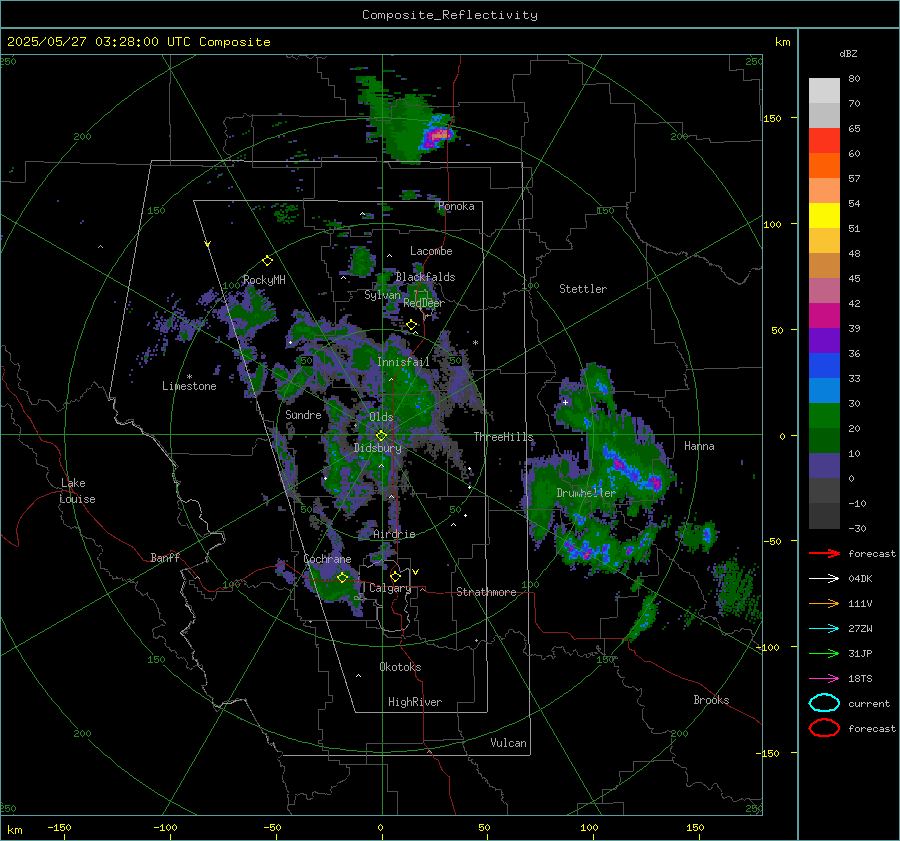This screenshot has height=841, width=900.
Task: Click the red forecast arrow in legend
Action: [824, 553]
